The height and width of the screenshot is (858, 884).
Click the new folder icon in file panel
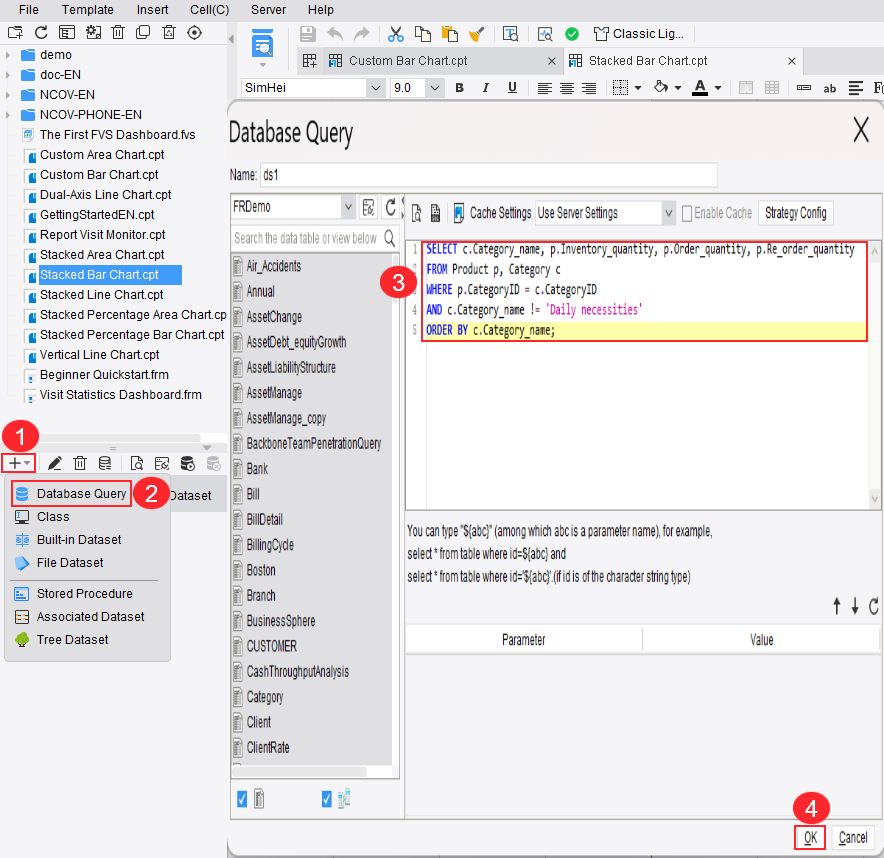pos(15,33)
